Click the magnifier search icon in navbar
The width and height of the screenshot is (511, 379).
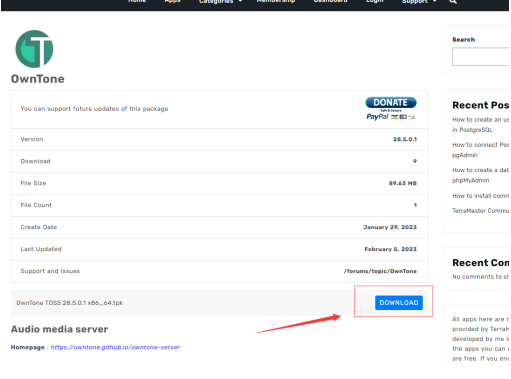pyautogui.click(x=452, y=2)
